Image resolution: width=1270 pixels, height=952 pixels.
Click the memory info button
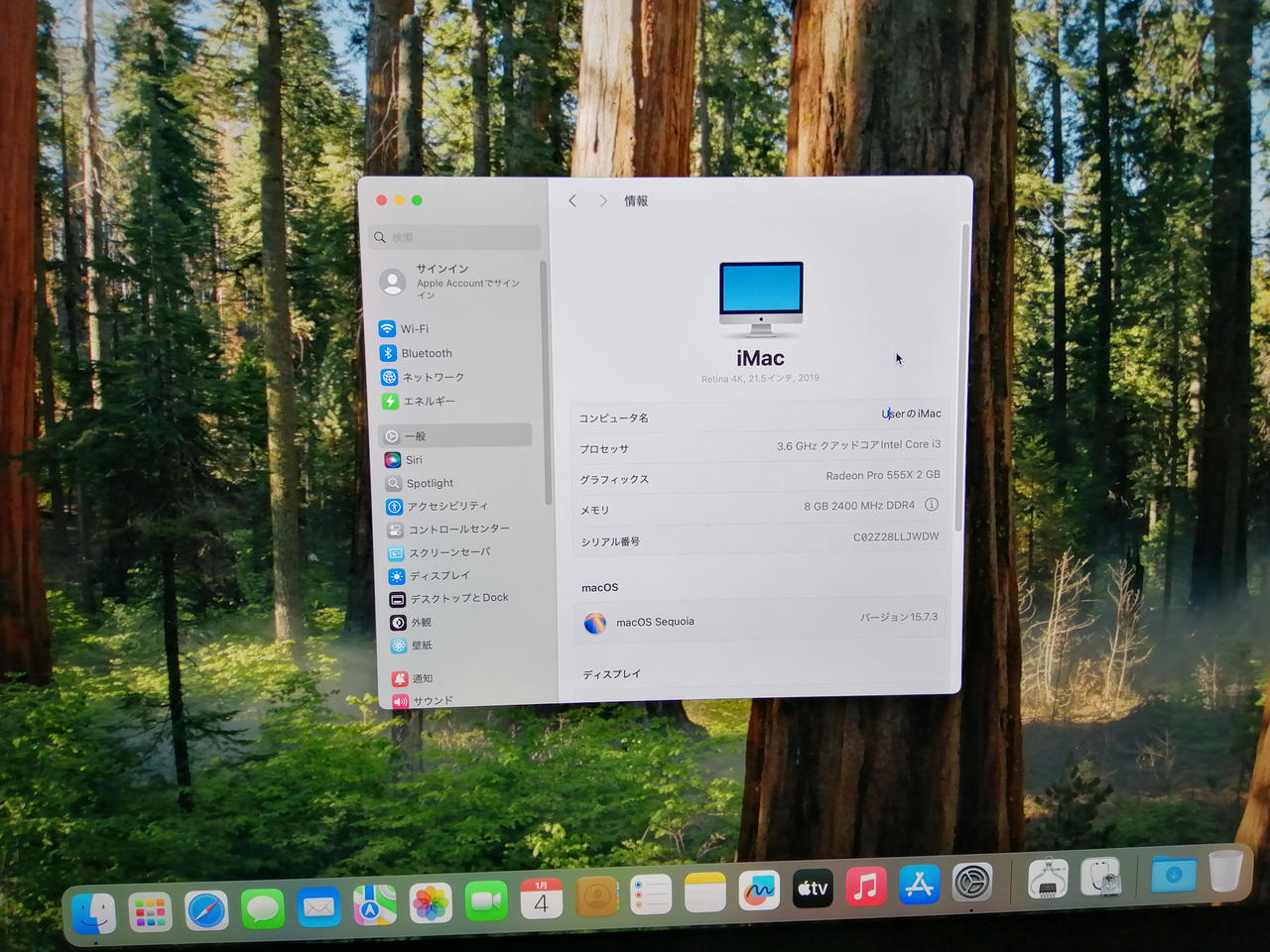tap(932, 505)
